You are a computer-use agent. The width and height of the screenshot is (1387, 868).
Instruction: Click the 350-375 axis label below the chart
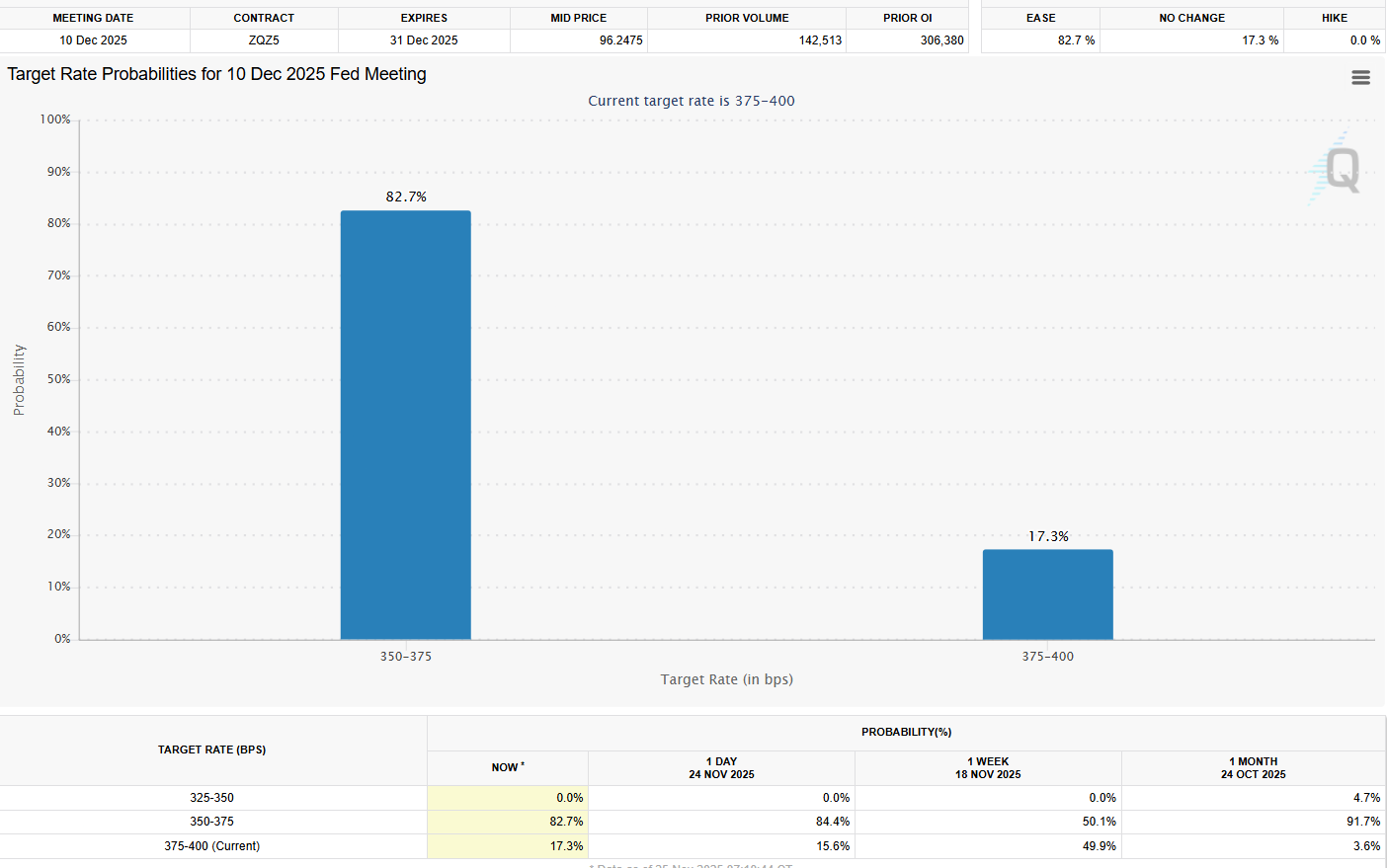405,656
